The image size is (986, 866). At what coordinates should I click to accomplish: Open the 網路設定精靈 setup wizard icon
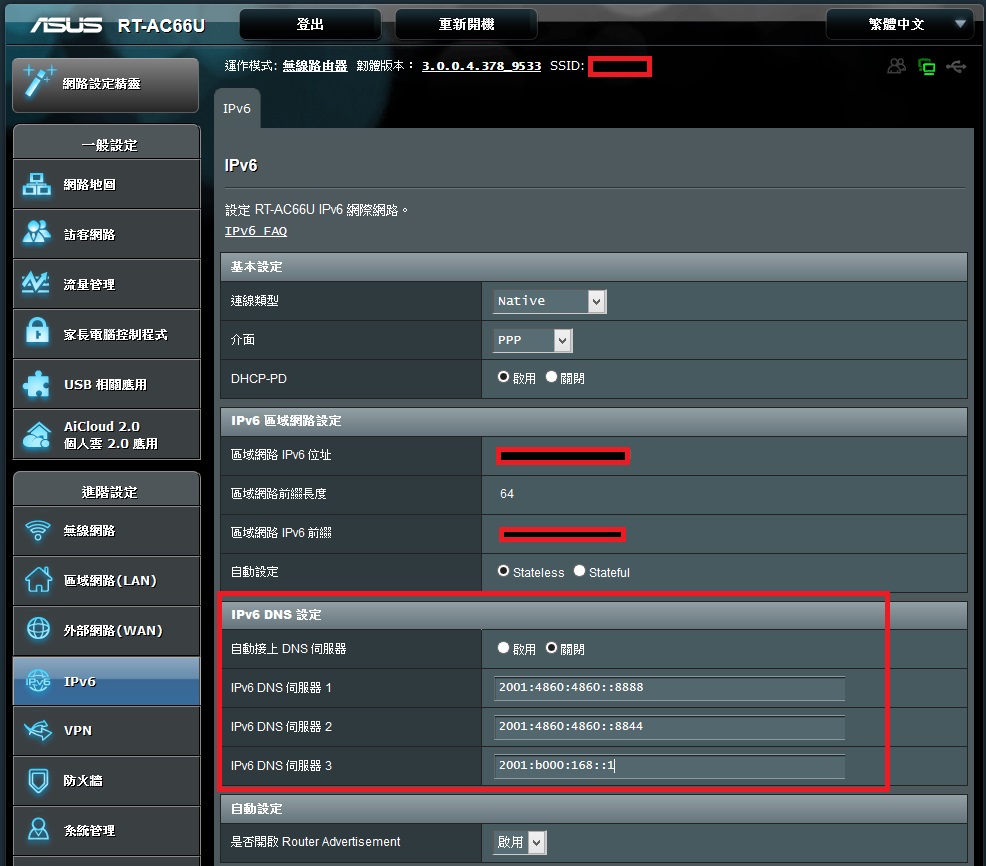pos(38,81)
